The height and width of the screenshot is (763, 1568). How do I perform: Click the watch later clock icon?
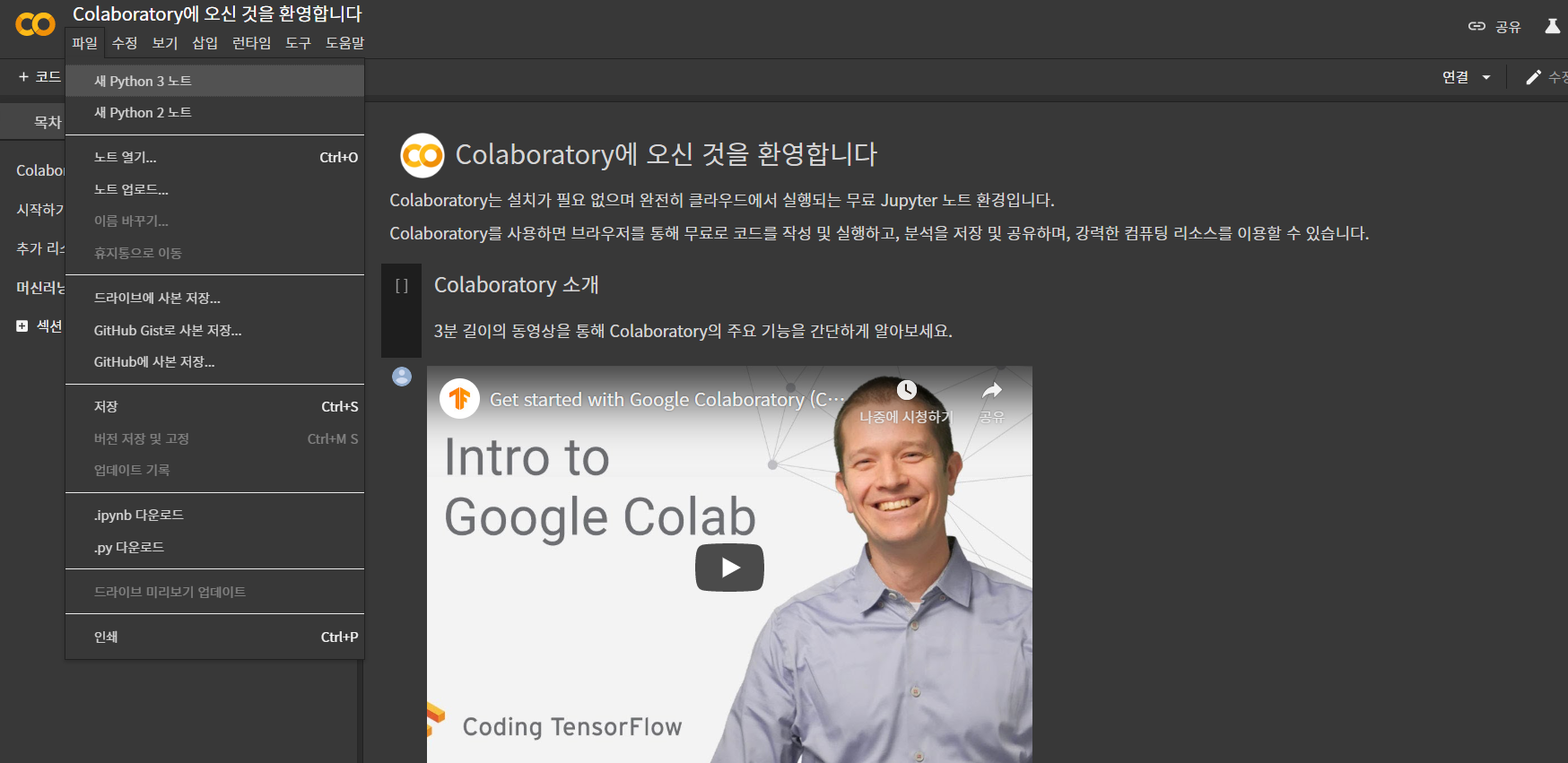(x=907, y=390)
